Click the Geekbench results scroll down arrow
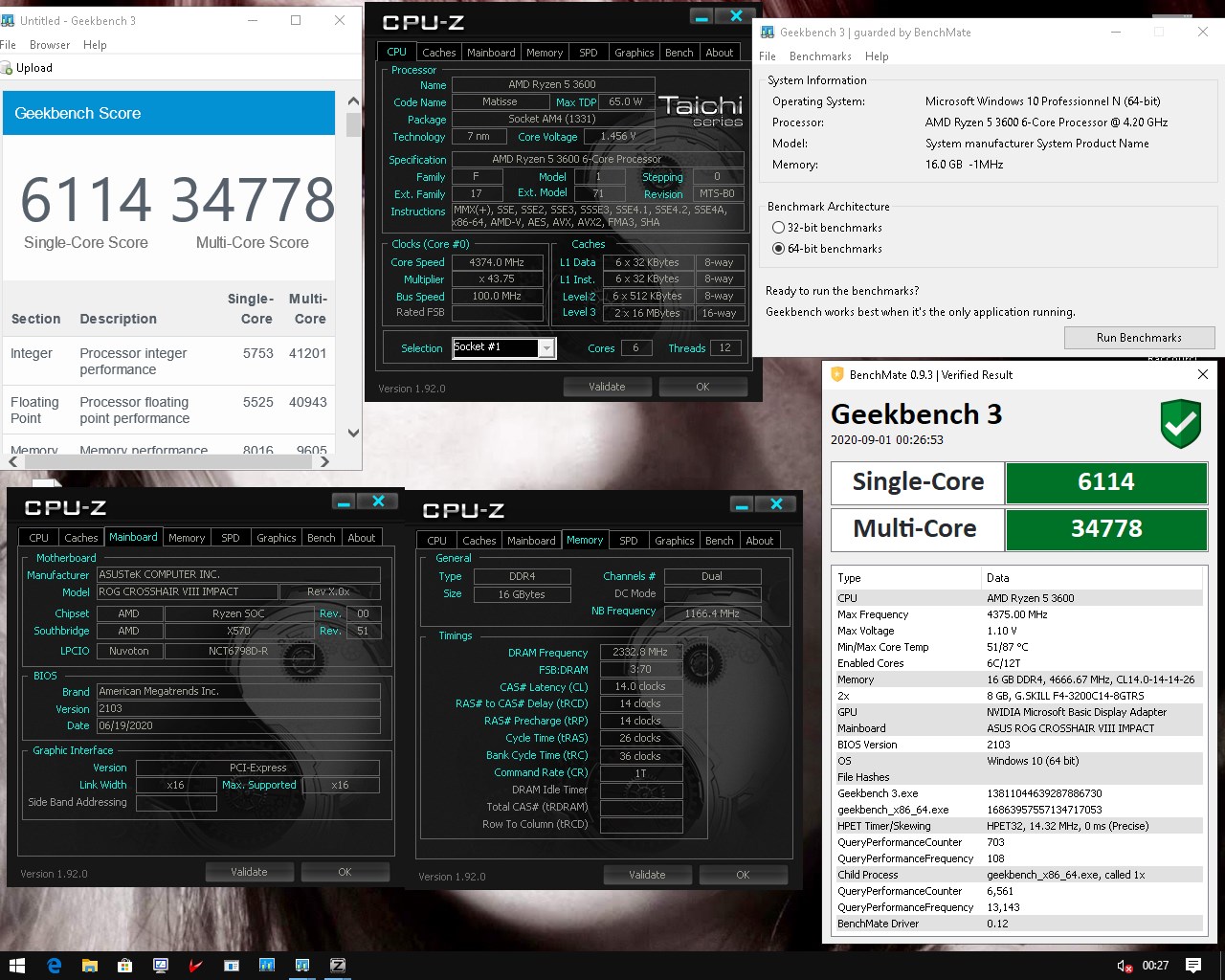1225x980 pixels. pos(353,433)
